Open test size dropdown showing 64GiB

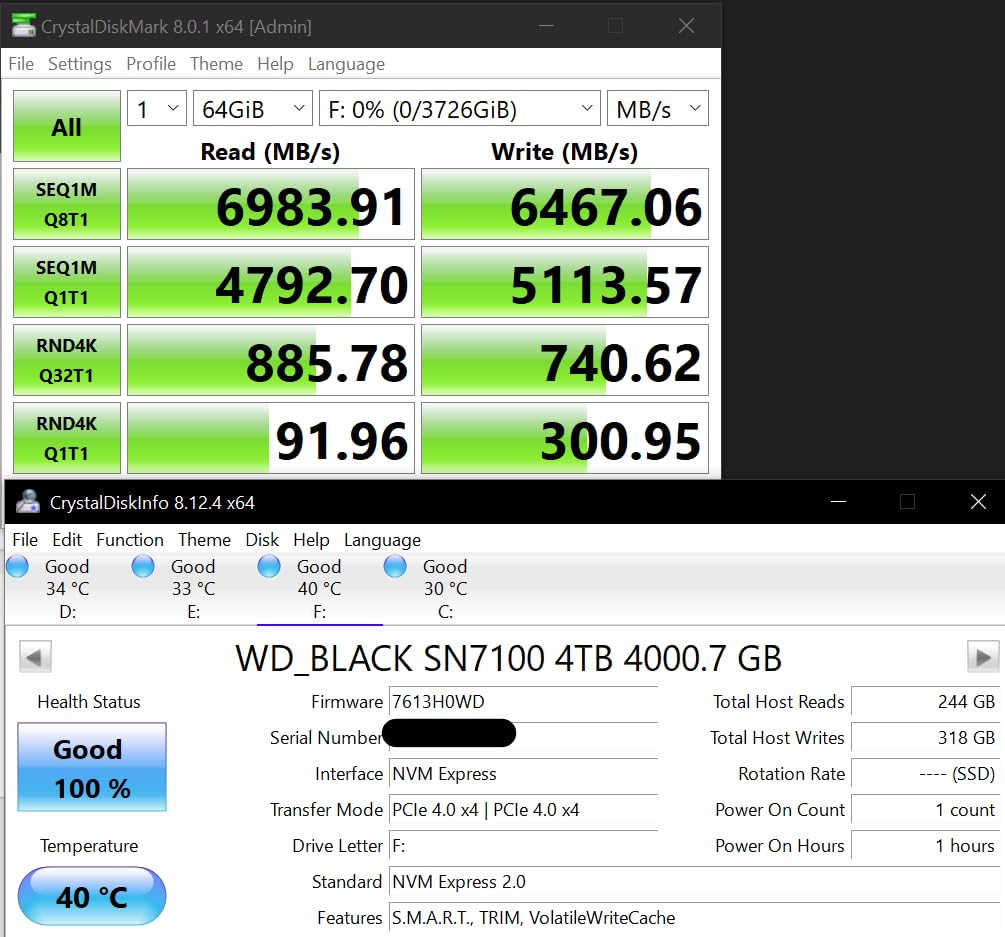point(253,109)
